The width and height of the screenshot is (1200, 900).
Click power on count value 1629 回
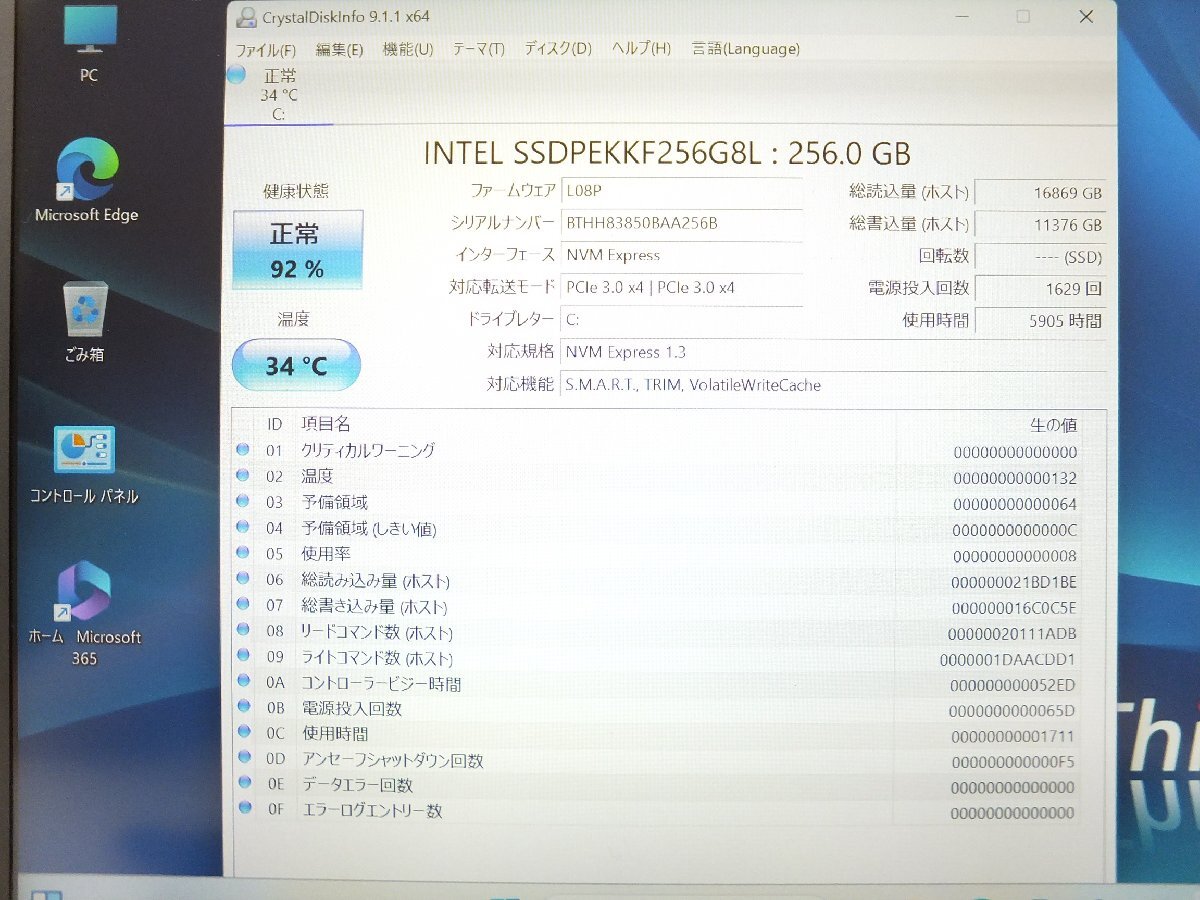1041,289
